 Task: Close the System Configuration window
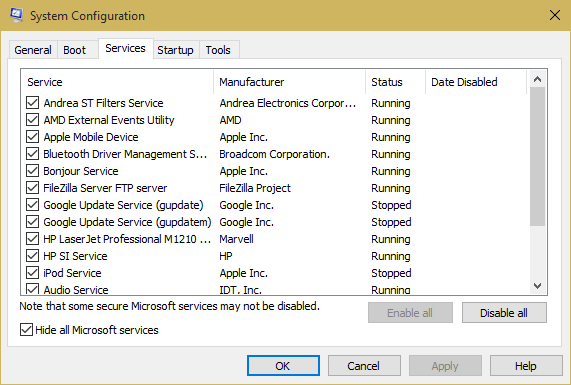[x=555, y=15]
